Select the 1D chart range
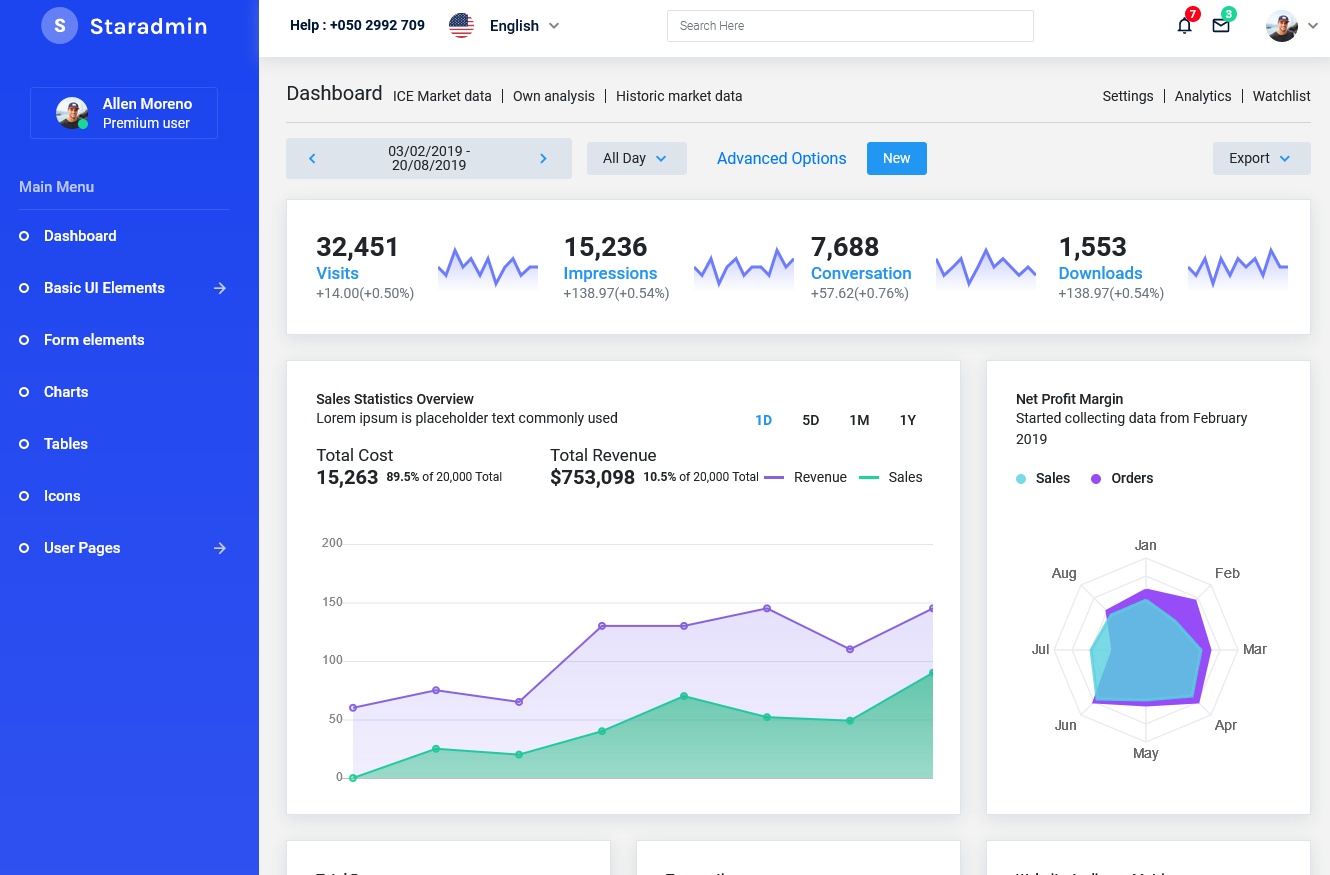 tap(763, 420)
